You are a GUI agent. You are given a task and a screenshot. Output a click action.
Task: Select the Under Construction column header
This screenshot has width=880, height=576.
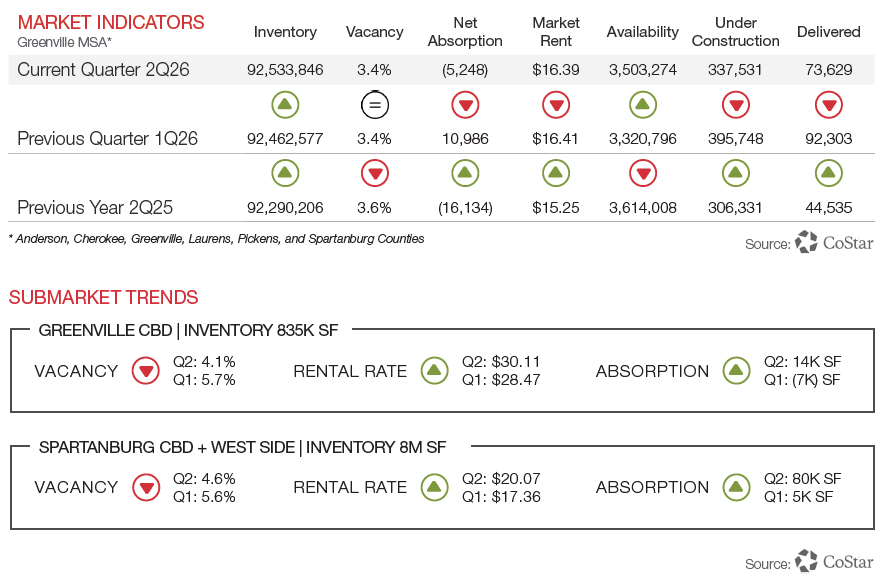pyautogui.click(x=736, y=32)
